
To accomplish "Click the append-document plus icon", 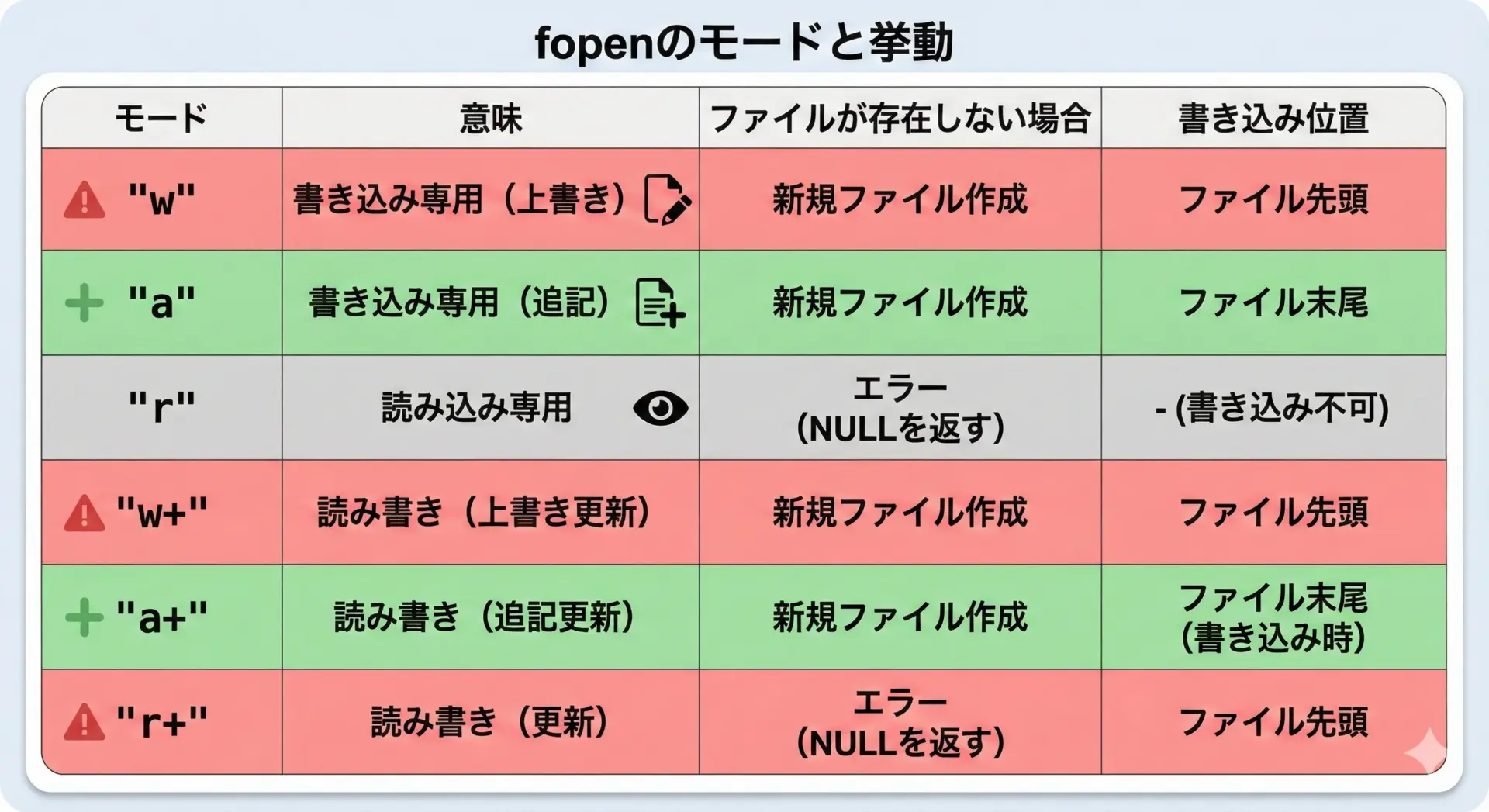I will coord(660,303).
